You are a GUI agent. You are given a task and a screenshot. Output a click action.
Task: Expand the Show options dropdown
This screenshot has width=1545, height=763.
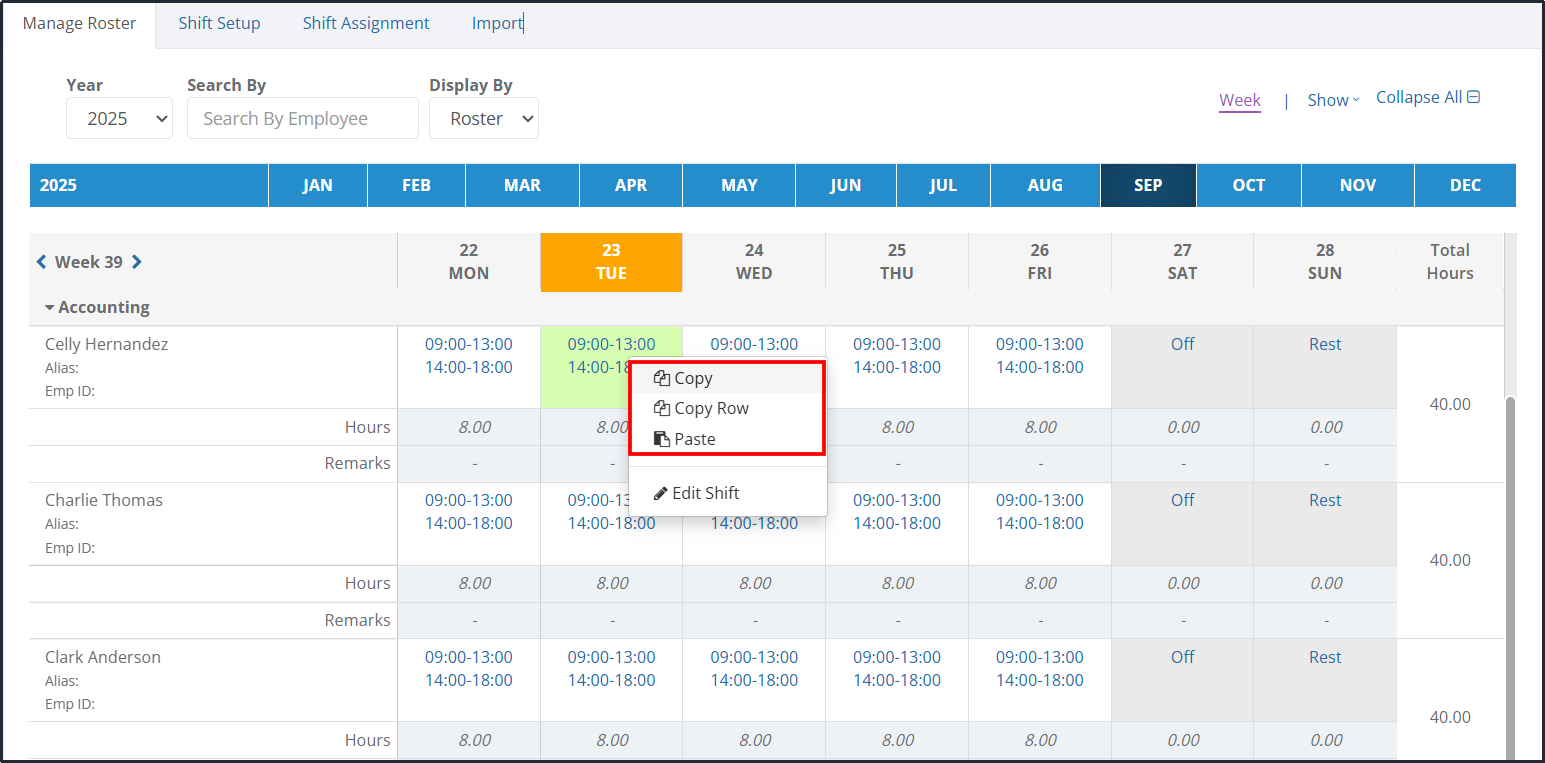[x=1333, y=100]
